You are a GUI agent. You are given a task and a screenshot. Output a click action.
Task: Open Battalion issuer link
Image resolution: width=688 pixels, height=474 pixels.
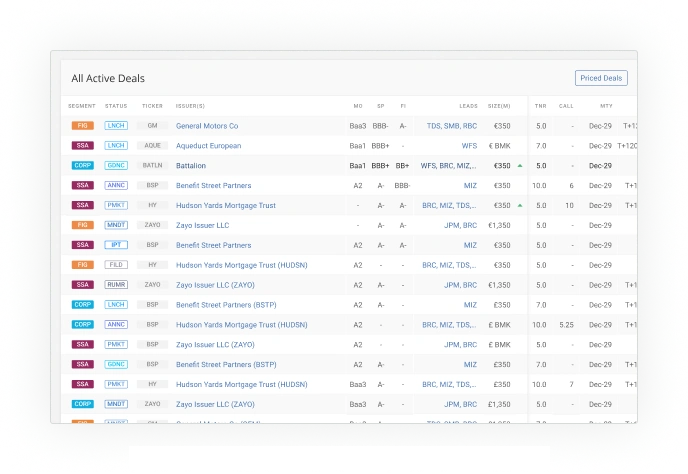coord(191,166)
